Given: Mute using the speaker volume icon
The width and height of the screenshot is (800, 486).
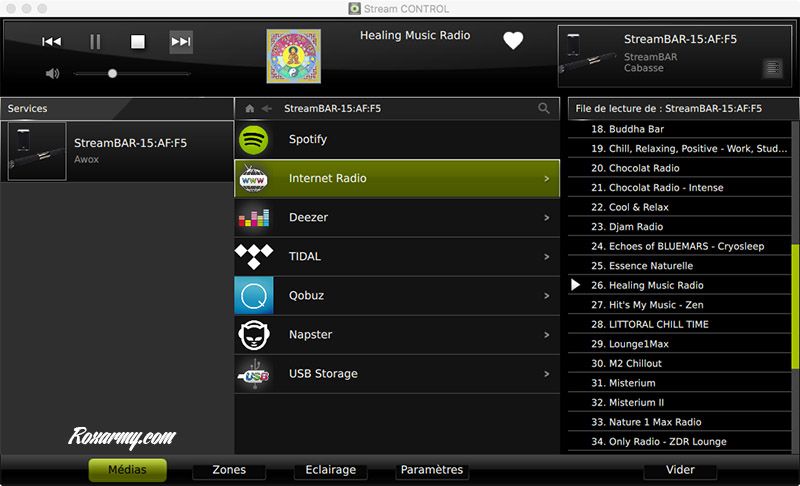Looking at the screenshot, I should click(52, 73).
